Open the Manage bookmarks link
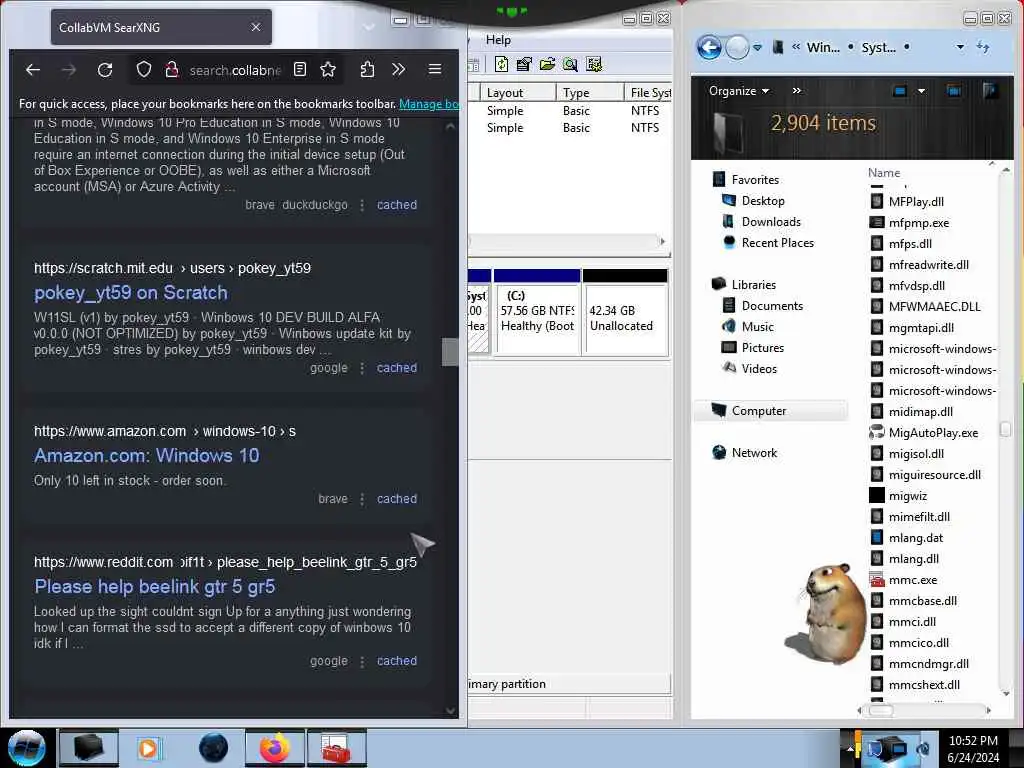This screenshot has height=768, width=1024. point(429,104)
